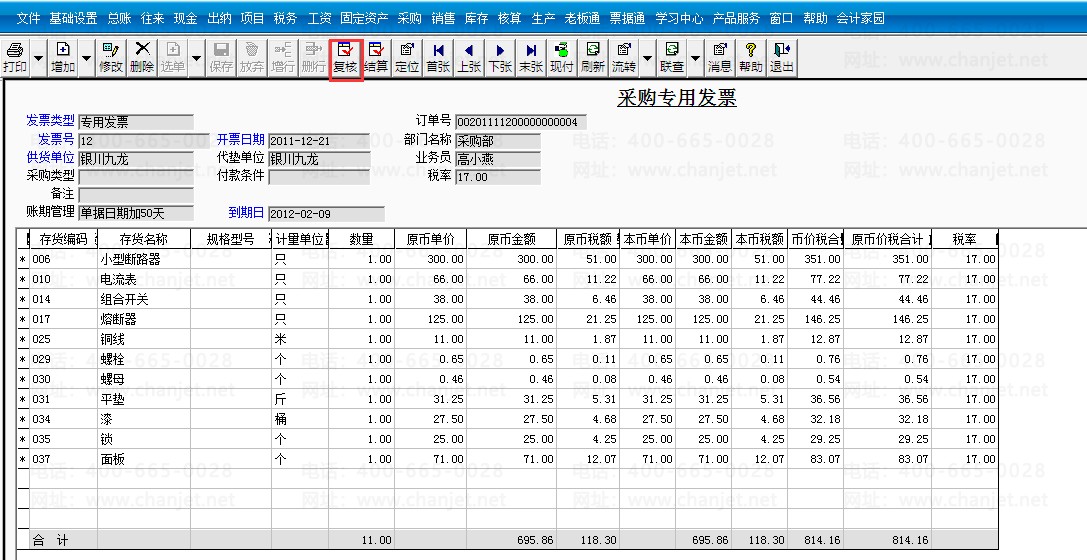Open the 采购 menu

(410, 19)
